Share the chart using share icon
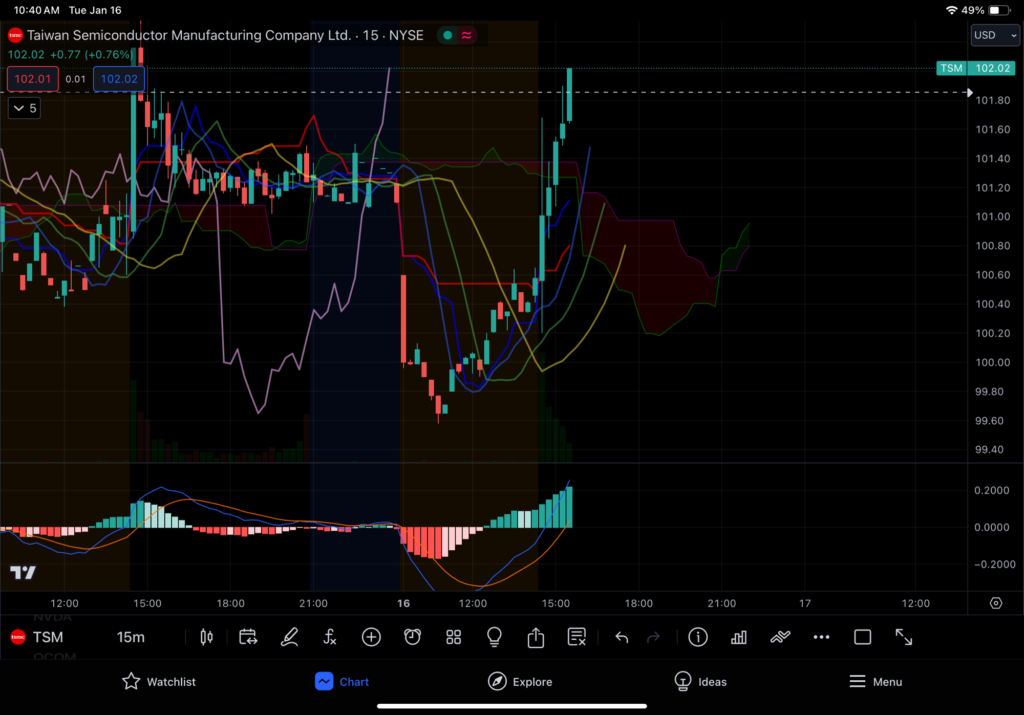The image size is (1024, 715). pyautogui.click(x=536, y=637)
